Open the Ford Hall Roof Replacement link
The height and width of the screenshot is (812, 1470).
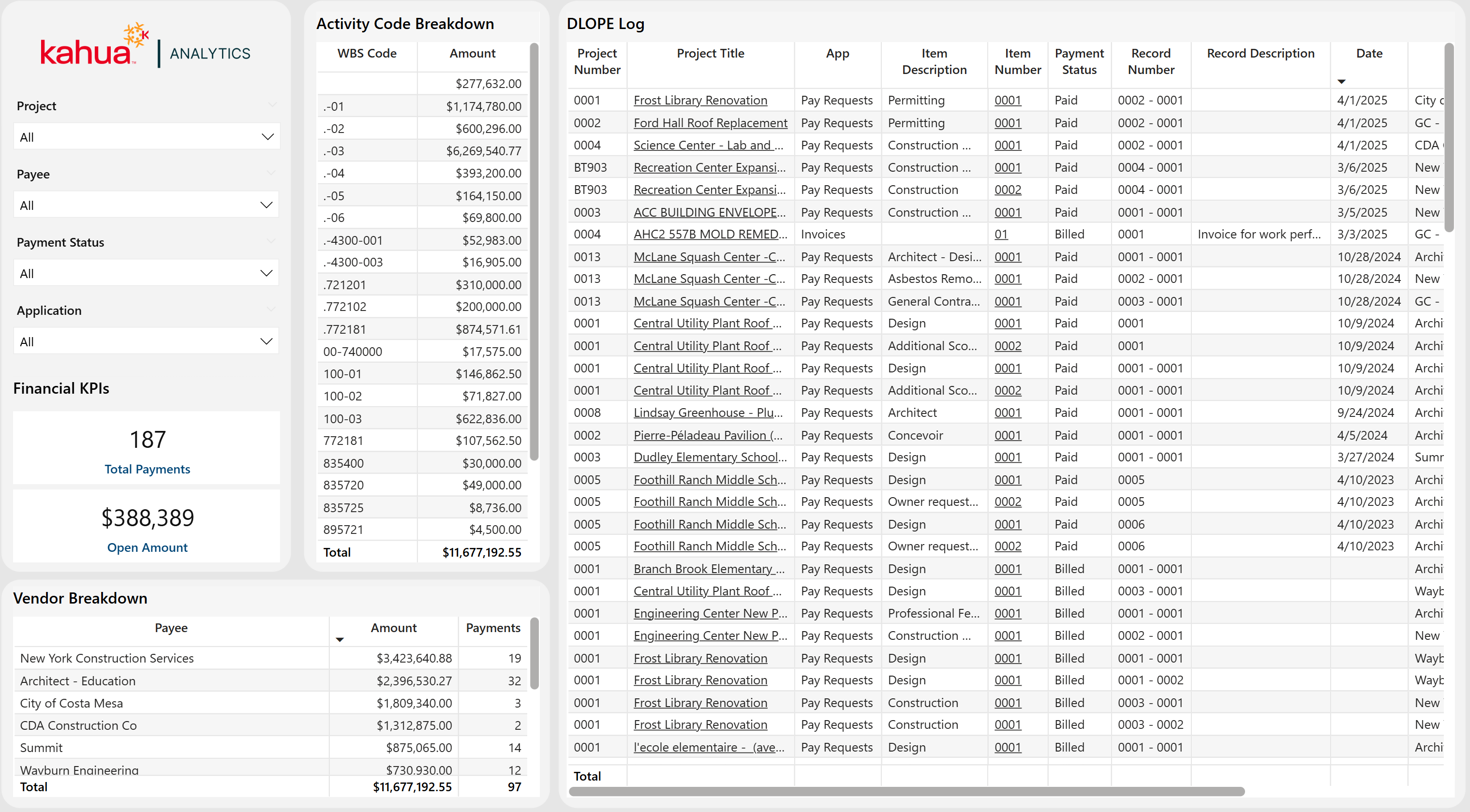(710, 123)
